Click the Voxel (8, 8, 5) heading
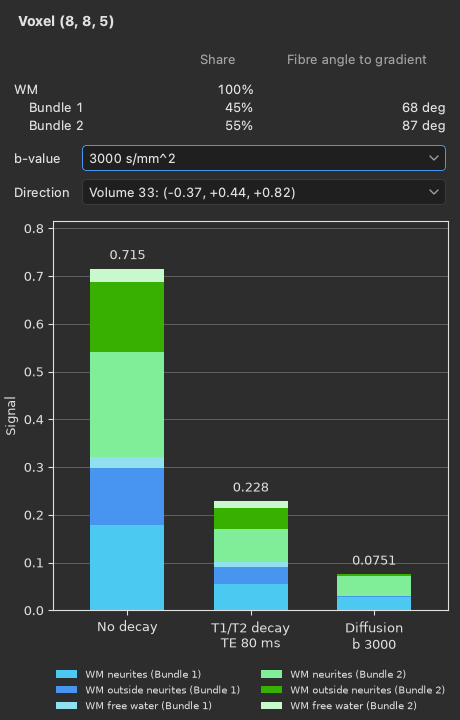 tap(66, 22)
